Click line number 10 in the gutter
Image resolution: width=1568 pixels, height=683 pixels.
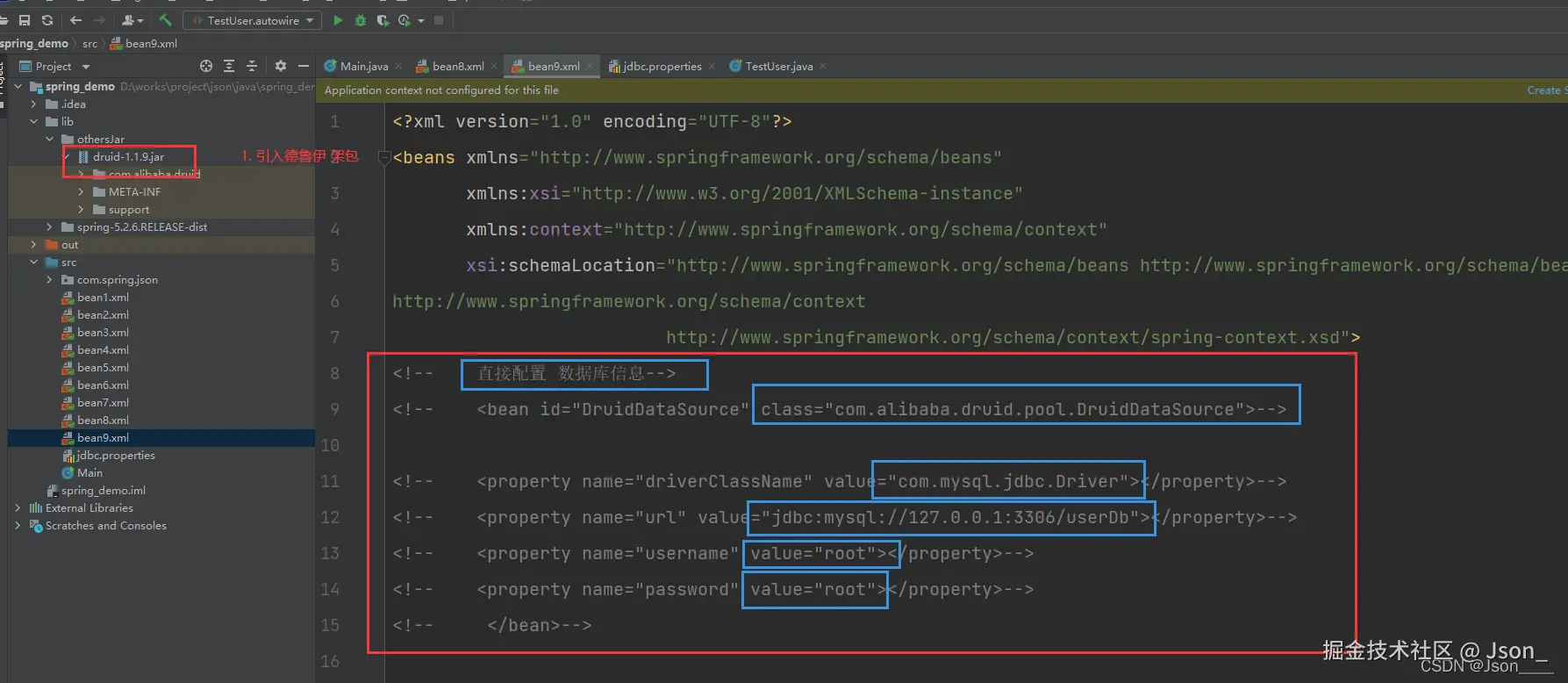tap(330, 445)
